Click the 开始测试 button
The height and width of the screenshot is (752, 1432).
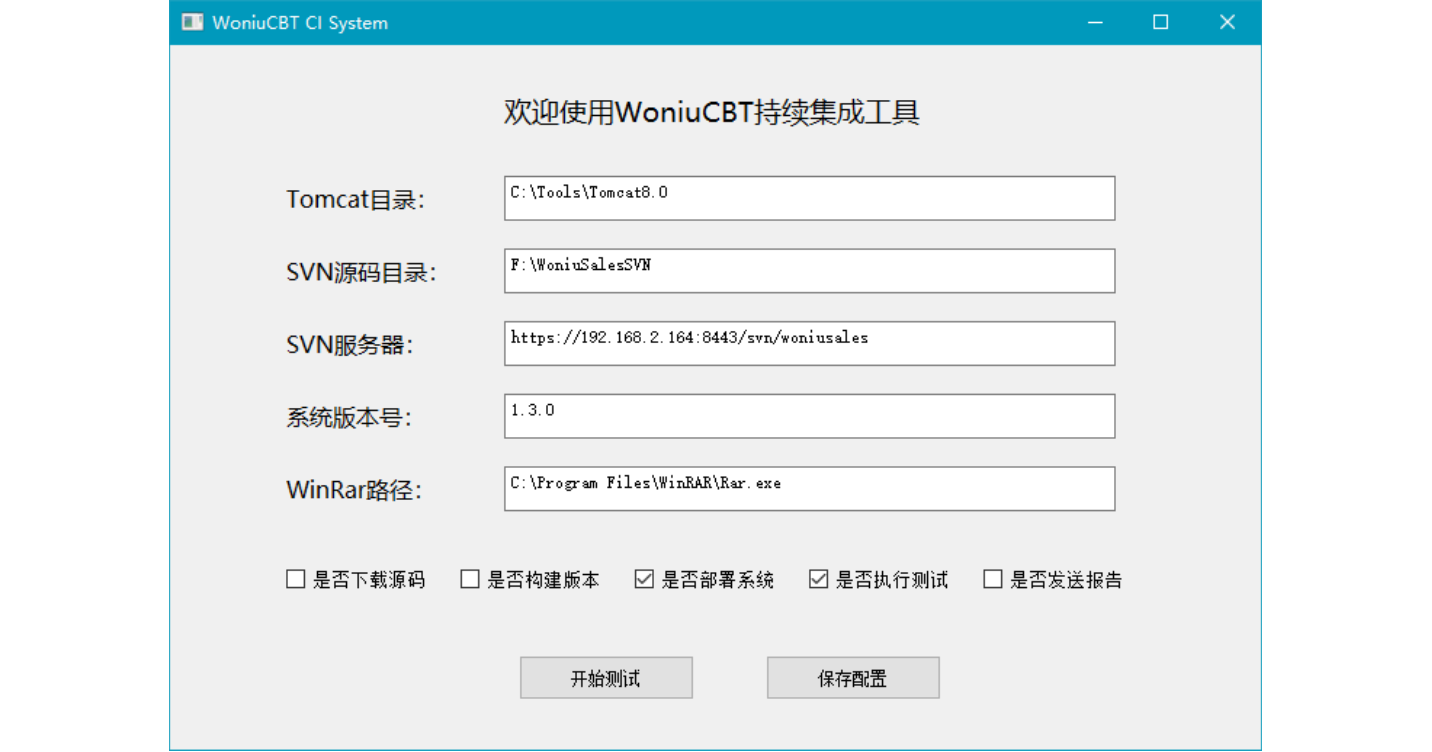tap(606, 677)
